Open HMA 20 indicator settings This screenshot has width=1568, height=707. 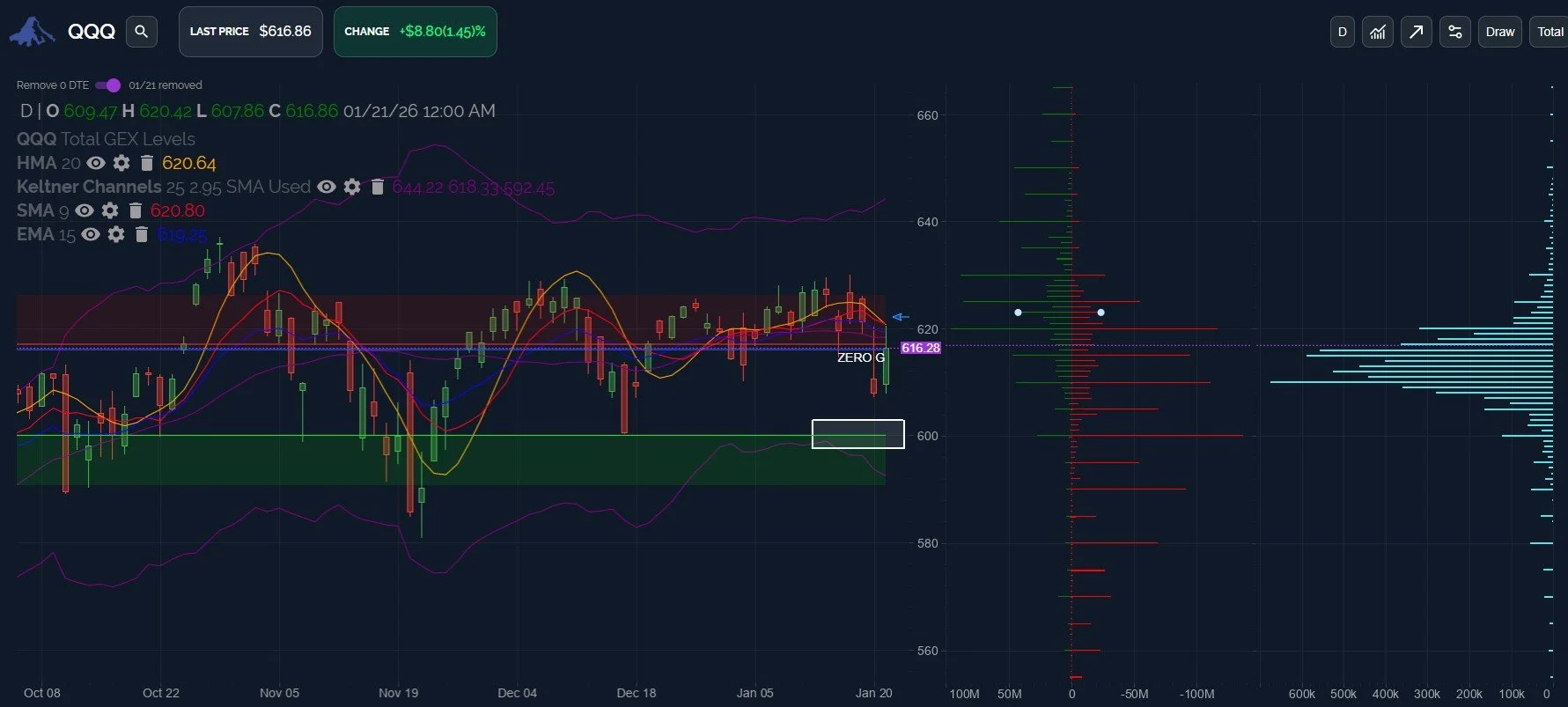pos(121,163)
